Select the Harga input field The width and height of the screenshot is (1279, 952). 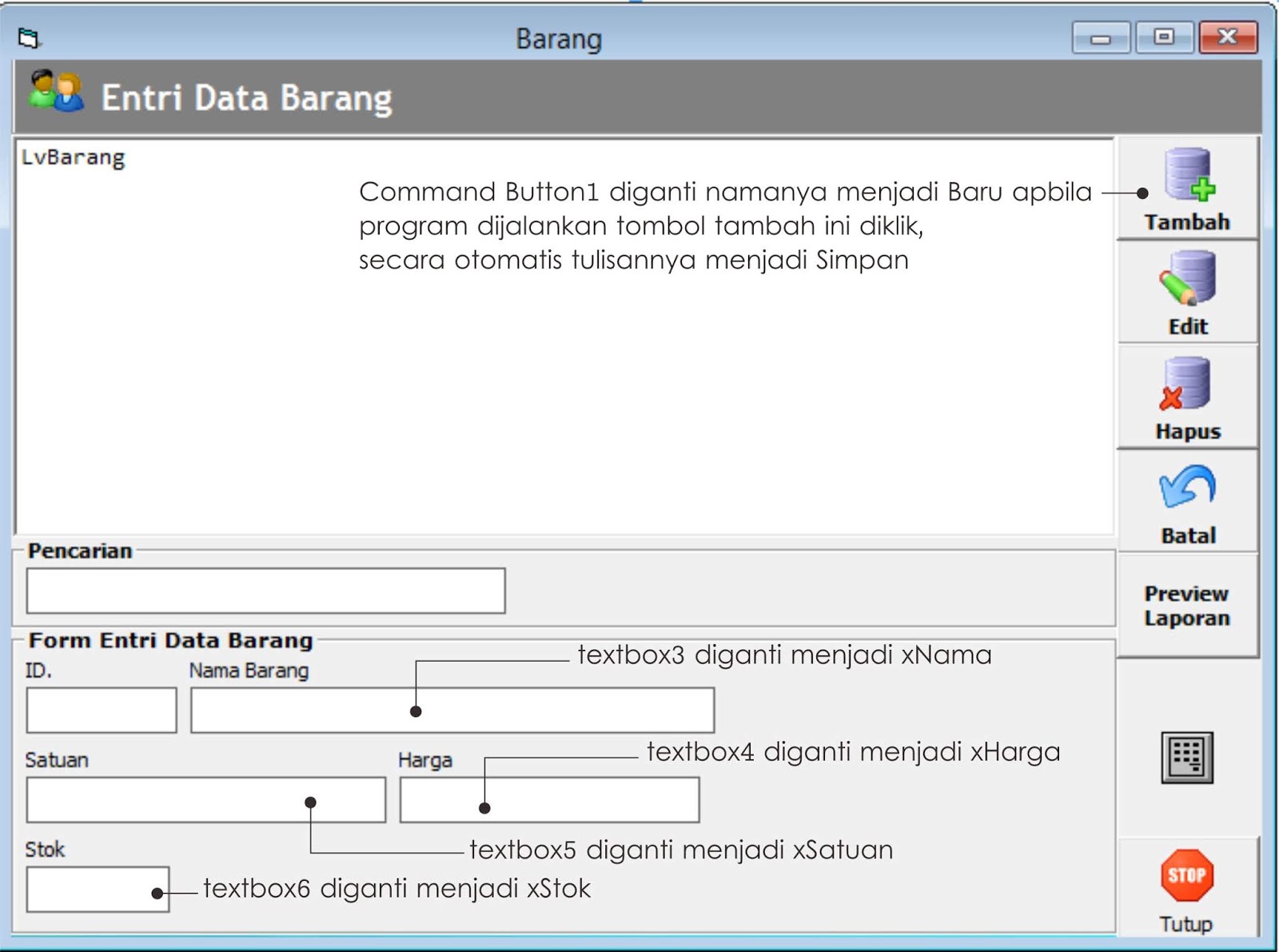[x=548, y=799]
